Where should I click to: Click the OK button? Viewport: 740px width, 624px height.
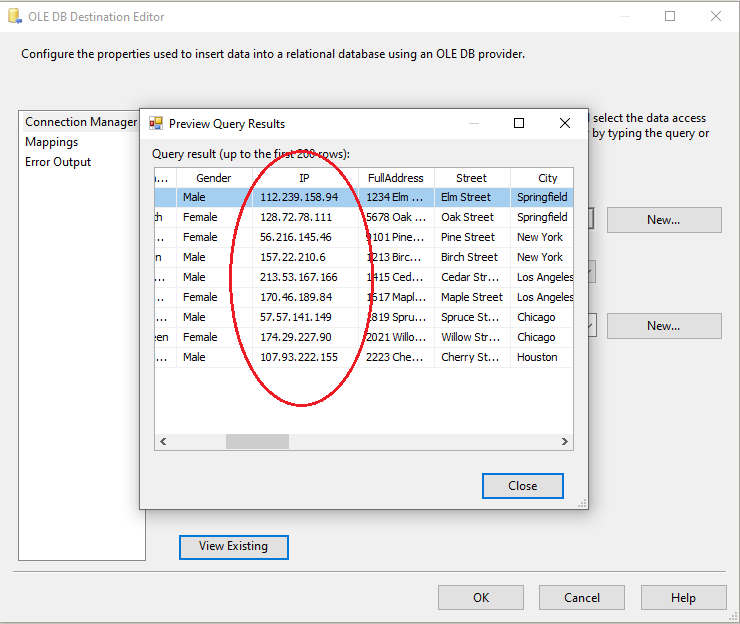(x=481, y=597)
